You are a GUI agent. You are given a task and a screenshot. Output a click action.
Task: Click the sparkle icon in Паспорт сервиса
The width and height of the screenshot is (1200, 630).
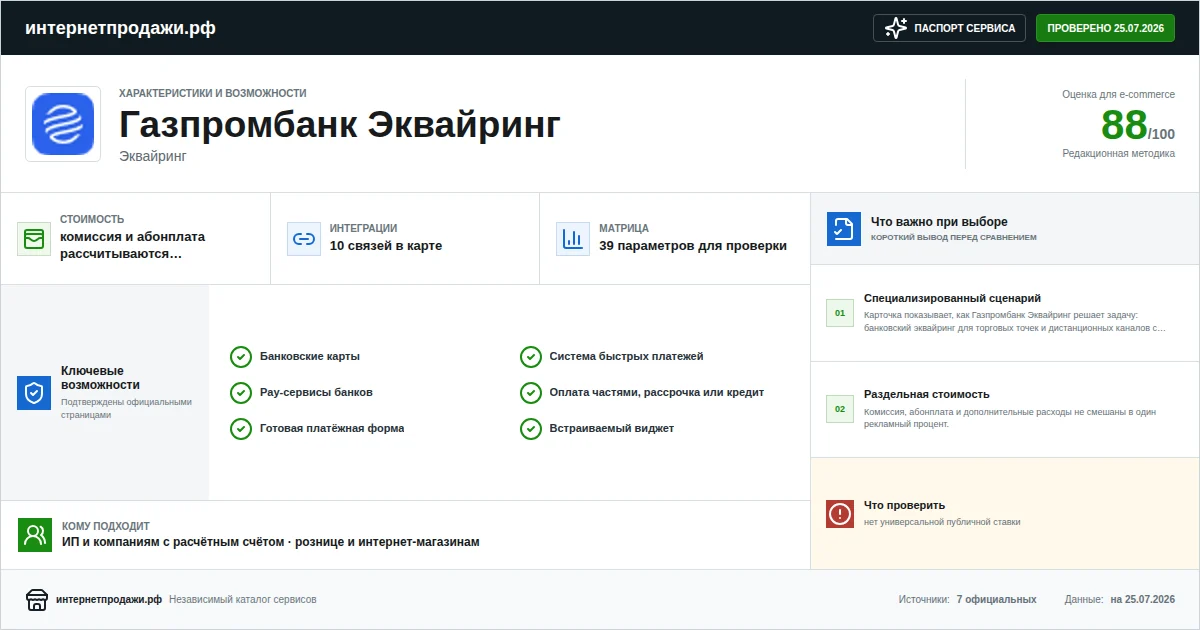(x=896, y=28)
